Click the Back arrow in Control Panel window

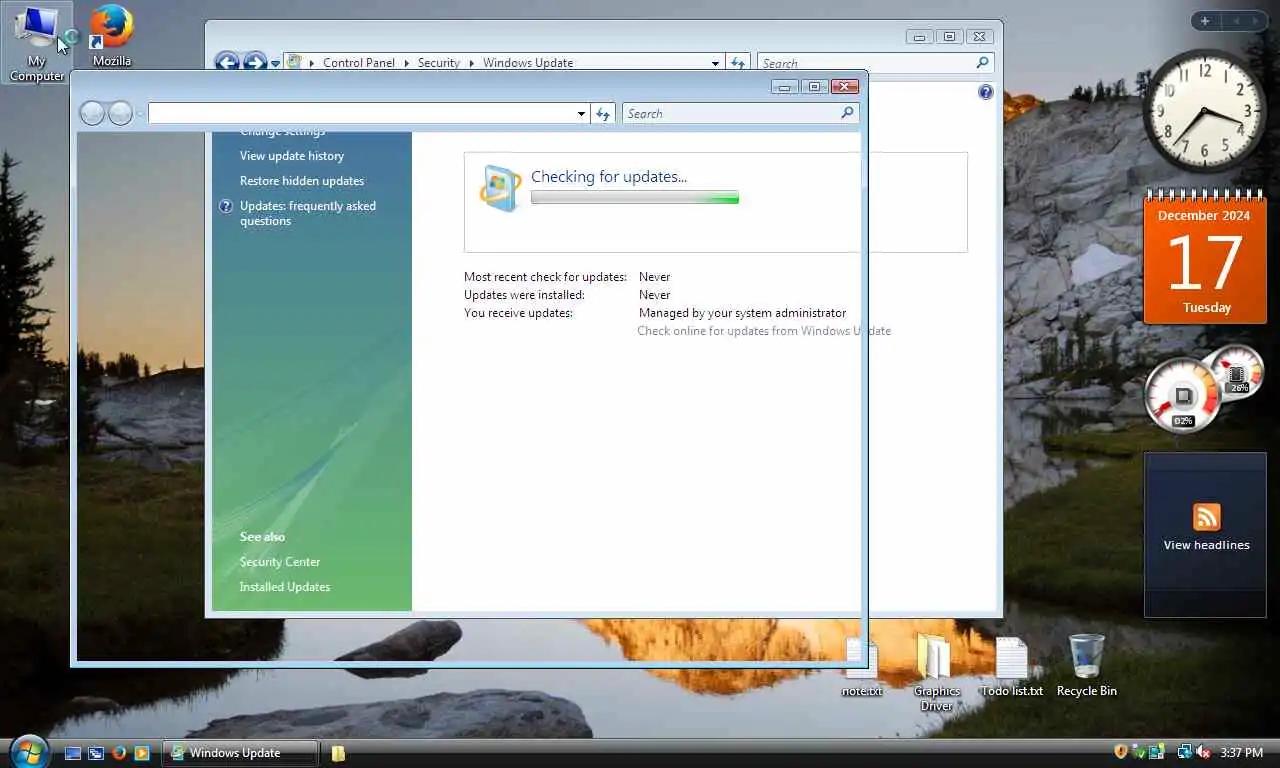click(227, 62)
